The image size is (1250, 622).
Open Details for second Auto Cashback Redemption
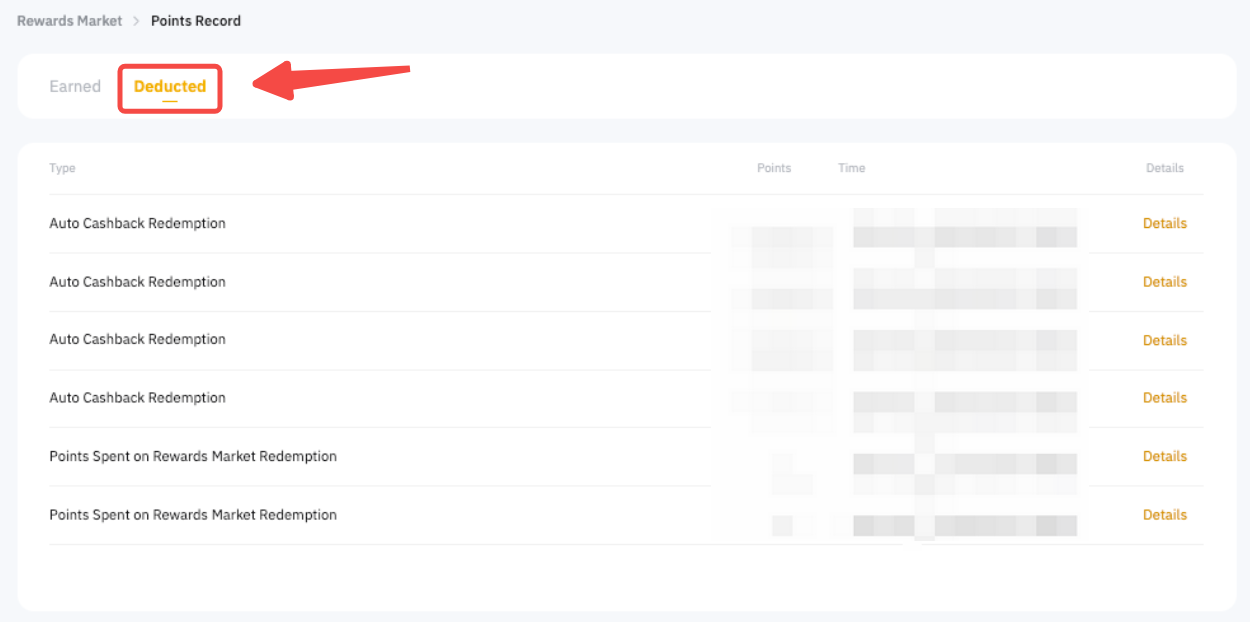(x=1164, y=282)
